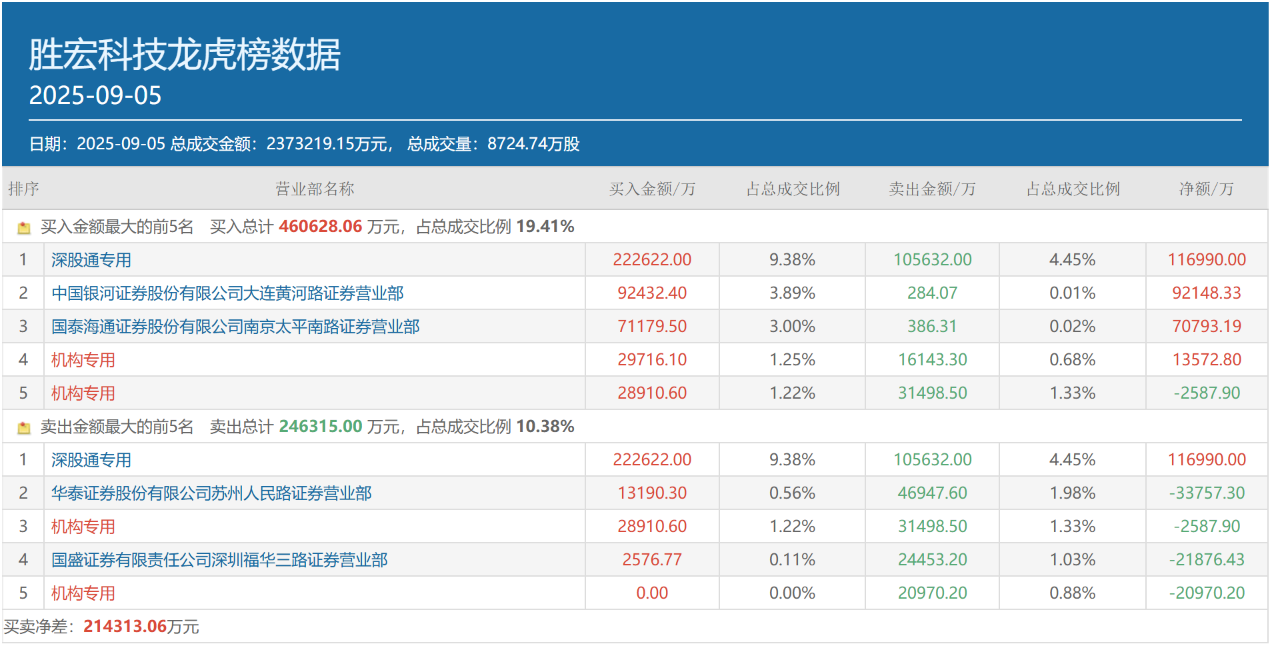
Task: Click net amount 92148.33 for 中国银河证券
Action: [x=1206, y=293]
